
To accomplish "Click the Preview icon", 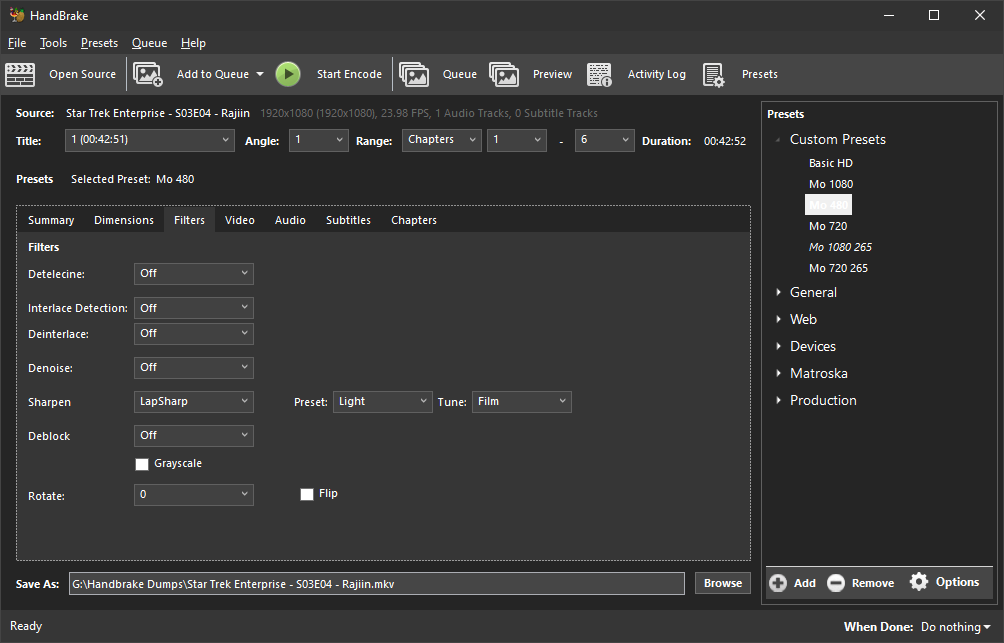I will [x=504, y=74].
